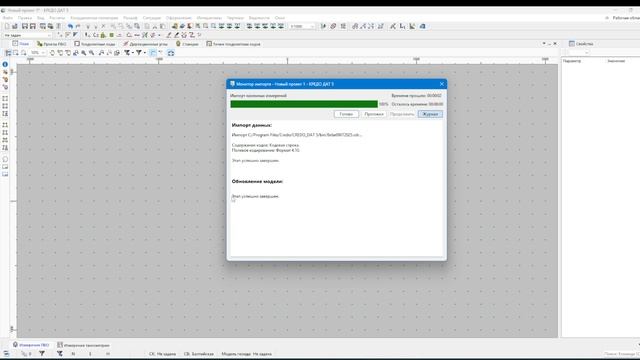Click the Готово button in the import monitor
Screen dimensions: 640x360
[346, 114]
